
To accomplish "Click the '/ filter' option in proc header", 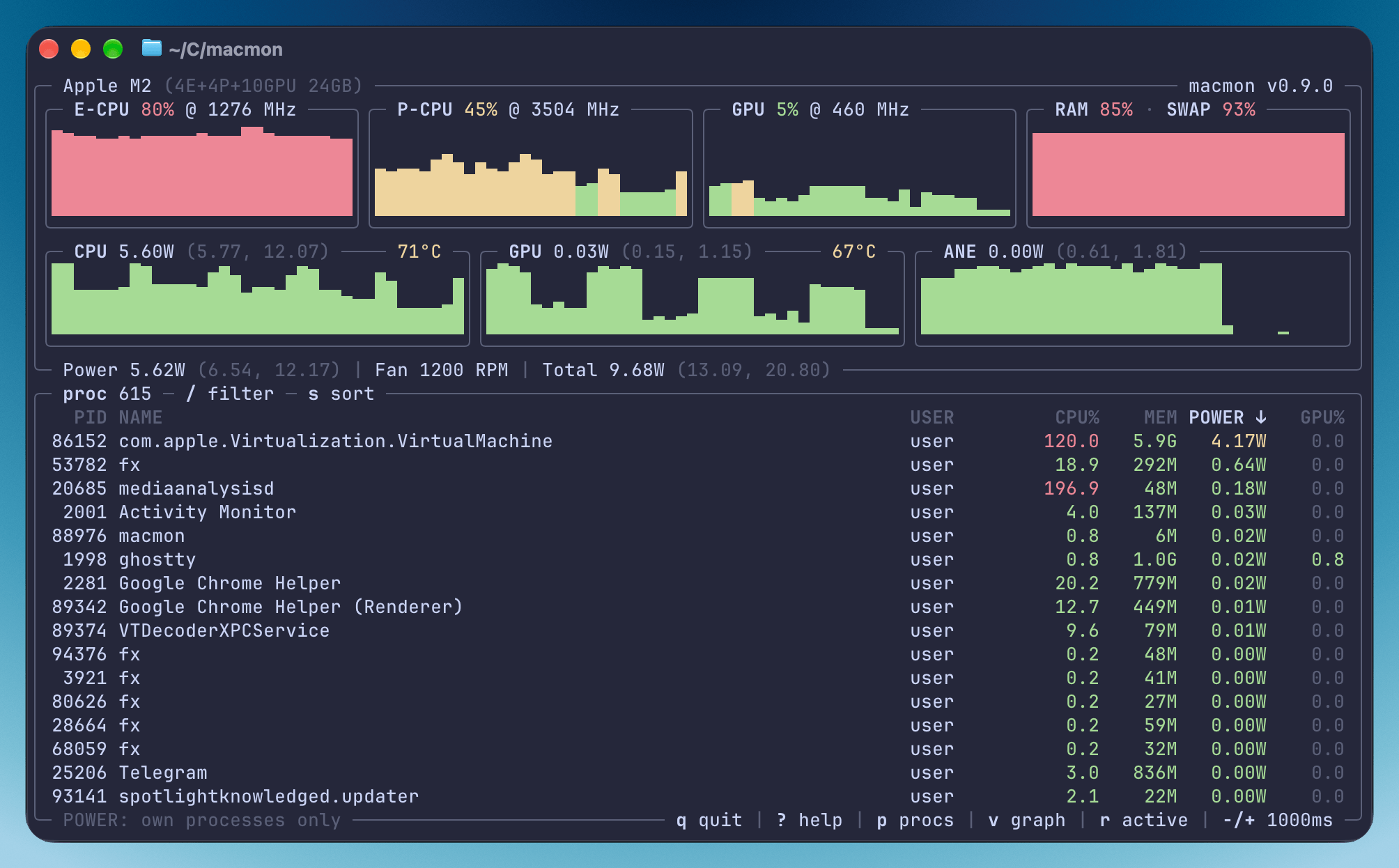I will point(230,394).
